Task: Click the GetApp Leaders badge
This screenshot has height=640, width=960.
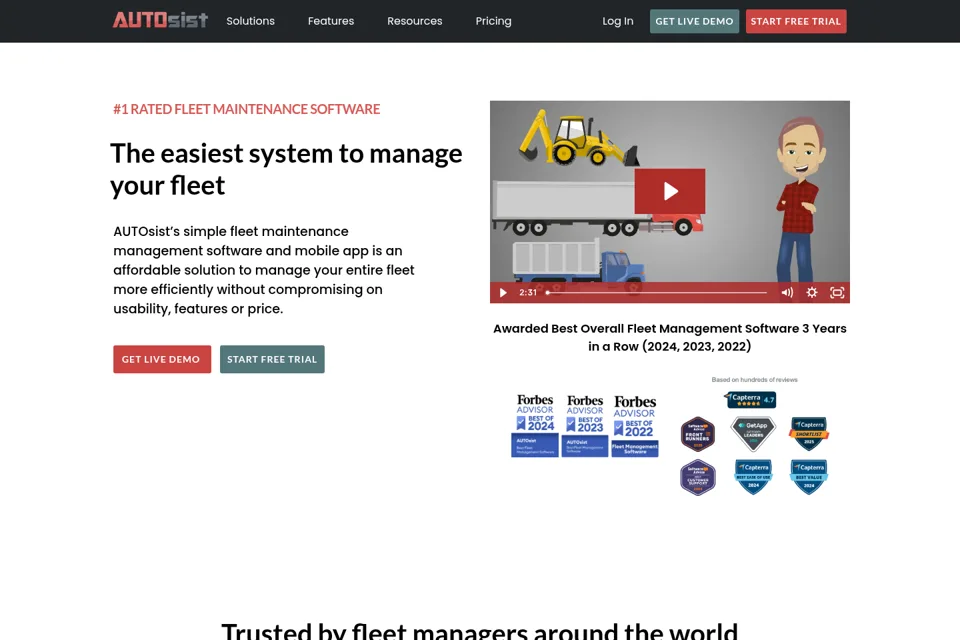Action: pyautogui.click(x=753, y=433)
